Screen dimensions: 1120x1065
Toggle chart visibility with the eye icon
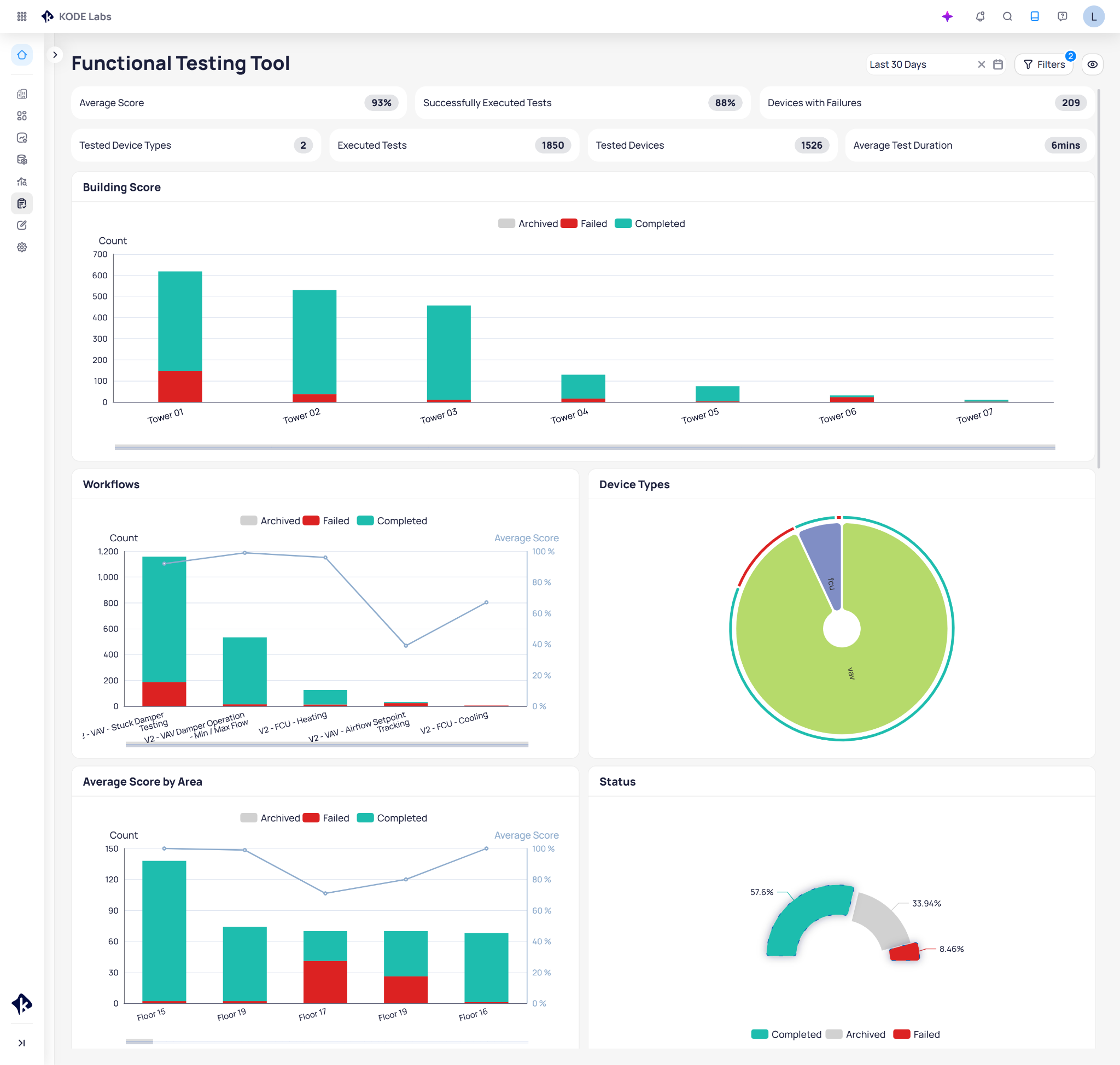[x=1092, y=64]
